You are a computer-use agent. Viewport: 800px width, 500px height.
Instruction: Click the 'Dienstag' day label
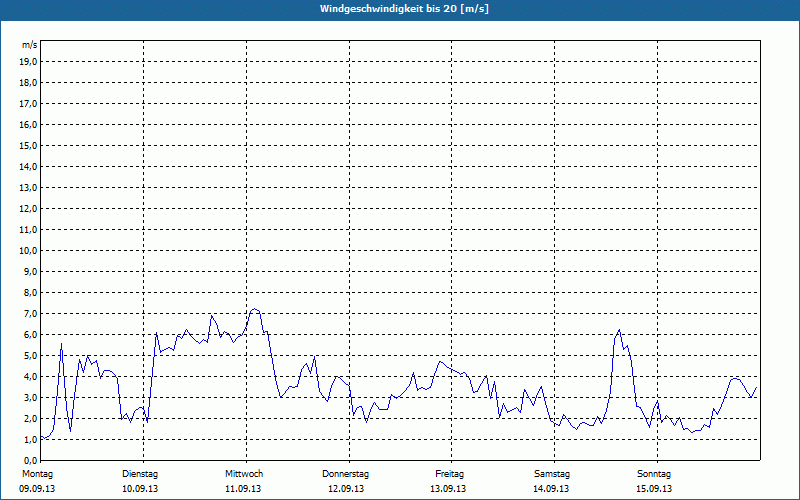click(140, 474)
